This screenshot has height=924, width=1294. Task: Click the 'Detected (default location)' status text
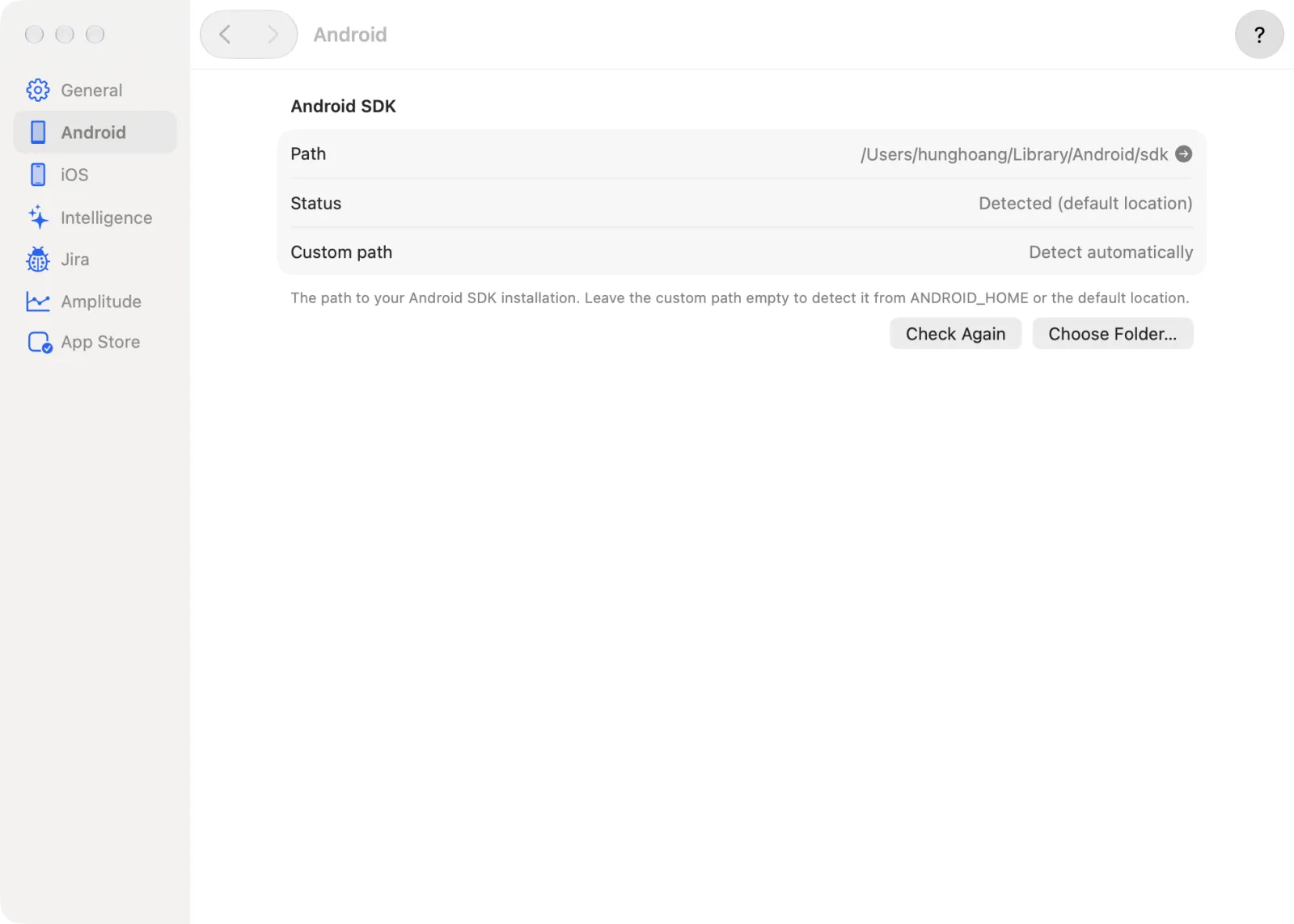(1085, 203)
